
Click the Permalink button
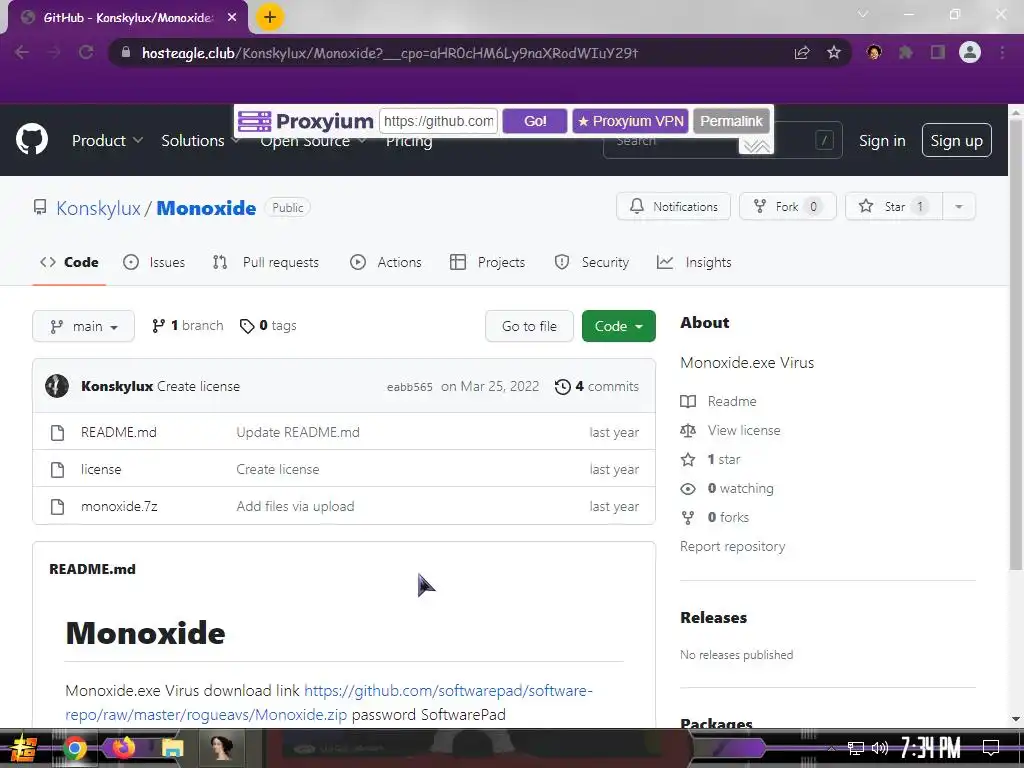pos(731,121)
